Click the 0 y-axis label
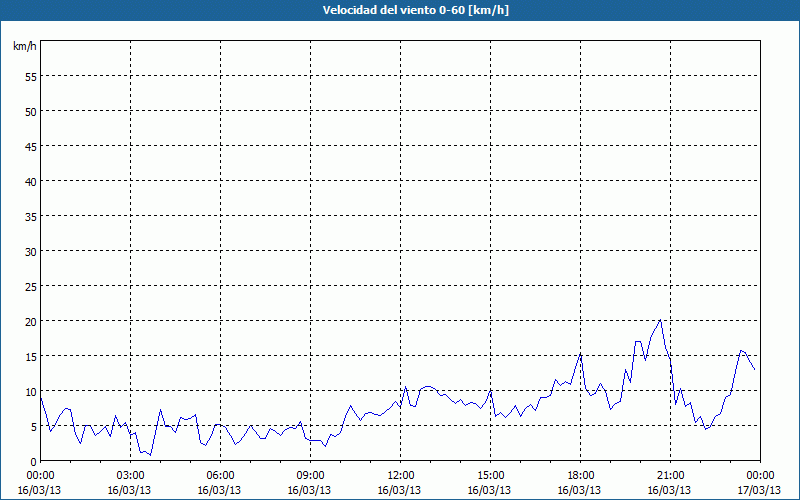800x500 pixels. [34, 461]
